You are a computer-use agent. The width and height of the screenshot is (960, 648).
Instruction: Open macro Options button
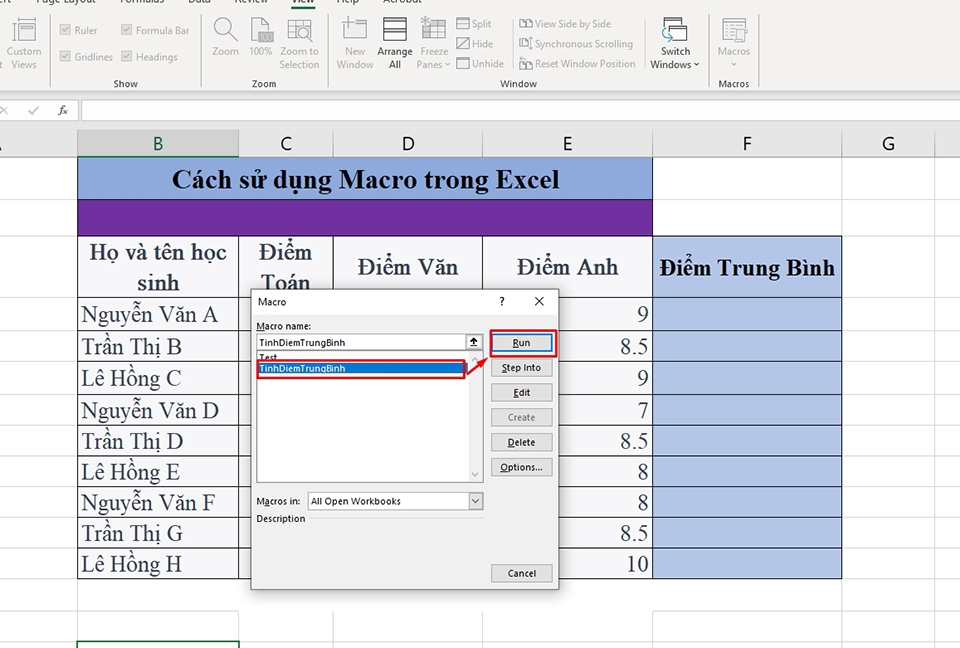[522, 467]
